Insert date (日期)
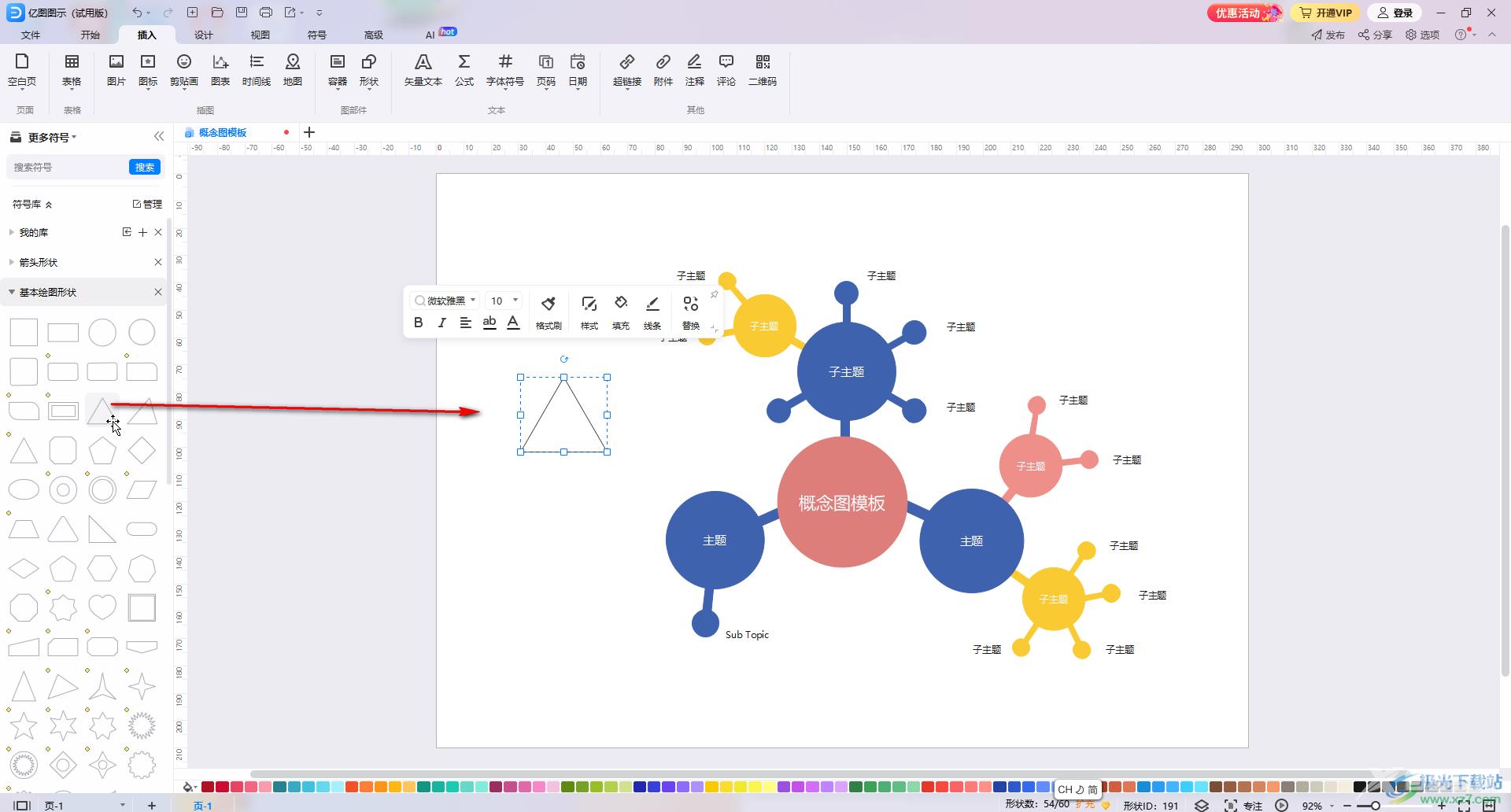 pos(578,70)
